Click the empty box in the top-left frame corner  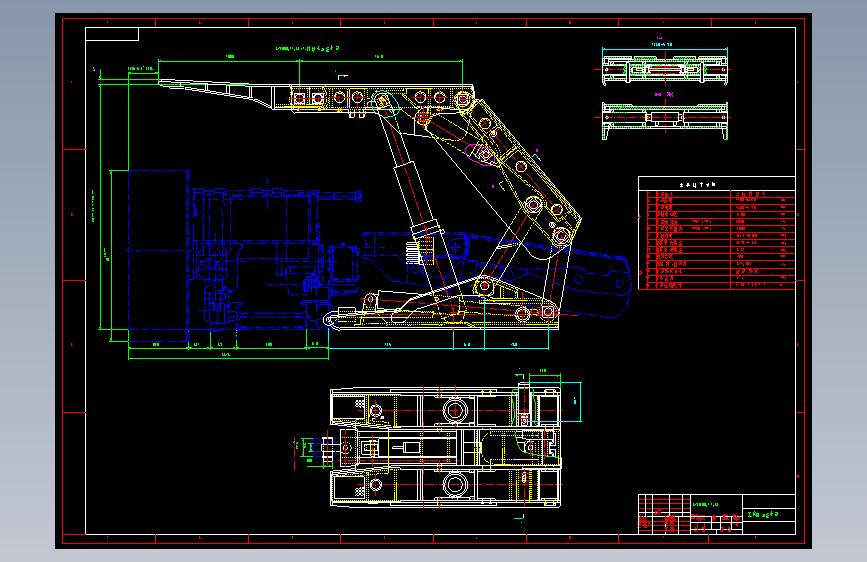(x=112, y=34)
